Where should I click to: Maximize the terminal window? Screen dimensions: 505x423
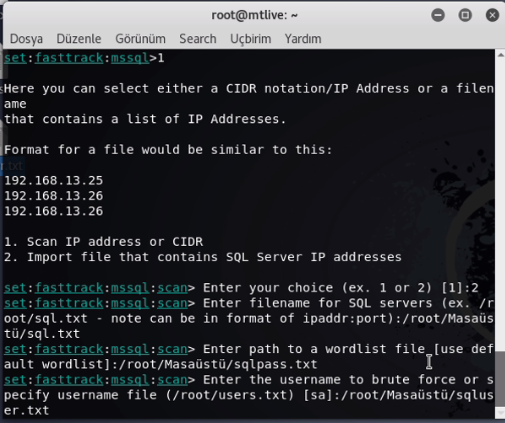[x=465, y=15]
